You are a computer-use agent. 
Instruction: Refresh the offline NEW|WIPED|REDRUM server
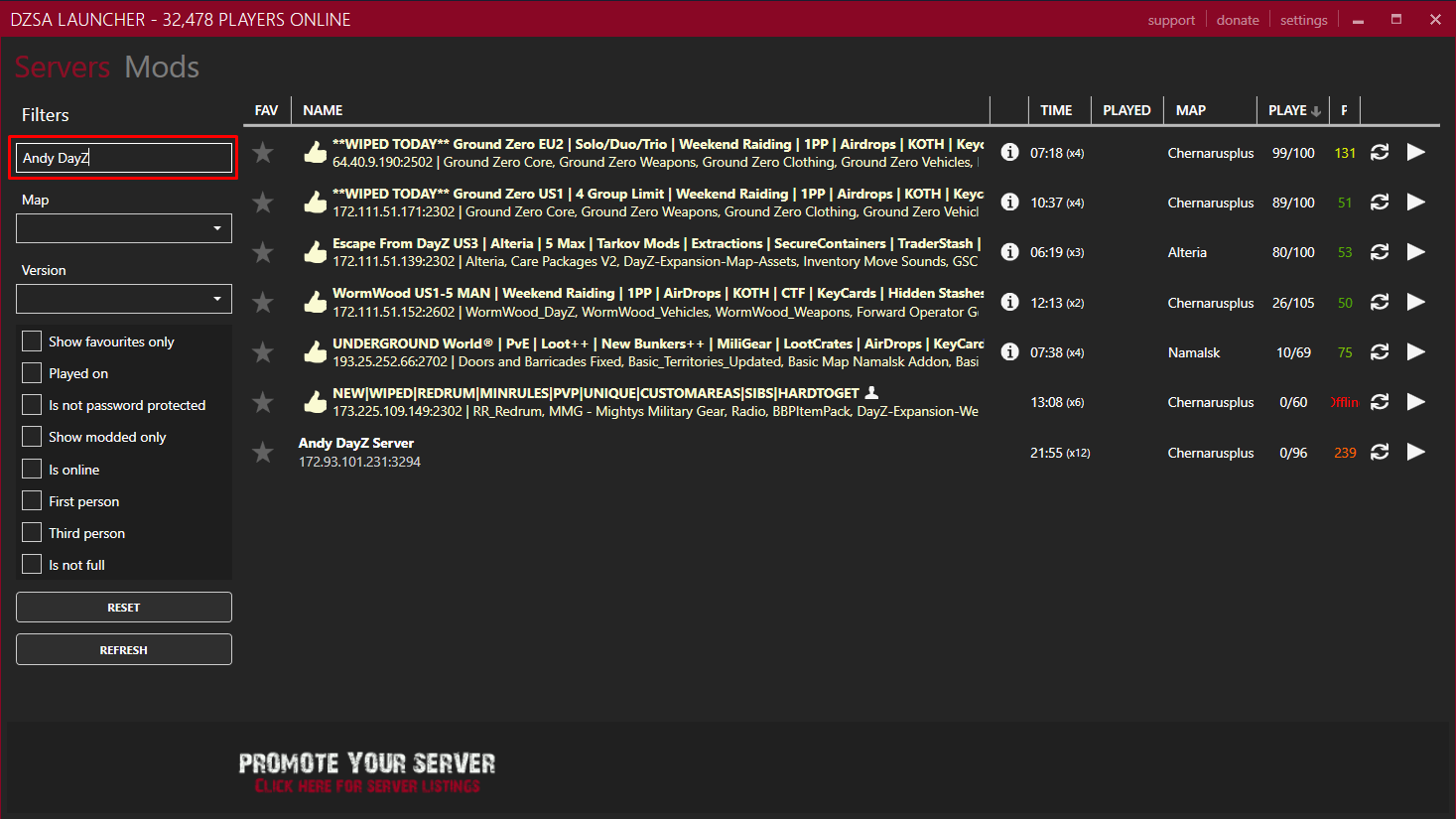pyautogui.click(x=1380, y=402)
